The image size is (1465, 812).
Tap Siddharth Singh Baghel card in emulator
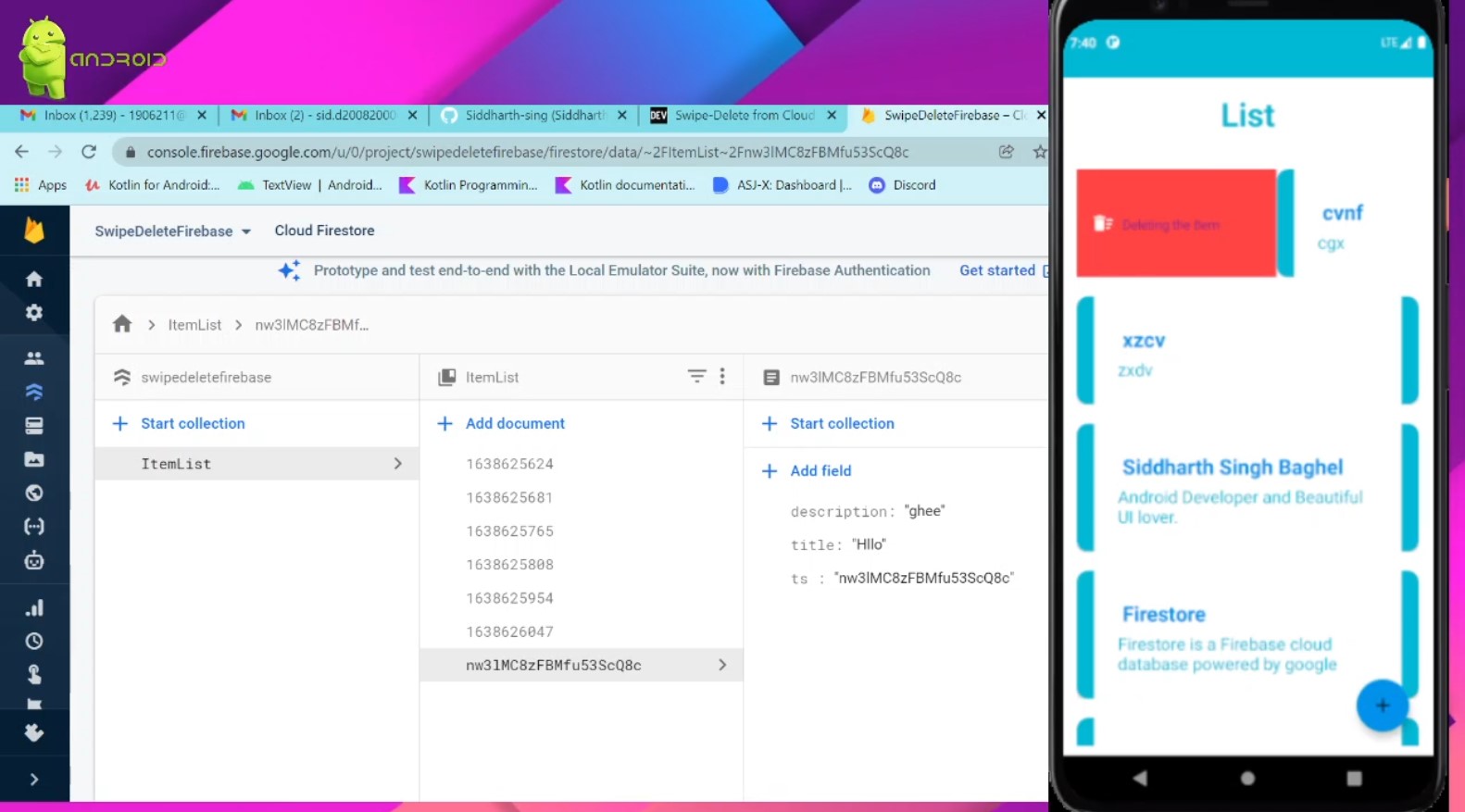pos(1247,488)
